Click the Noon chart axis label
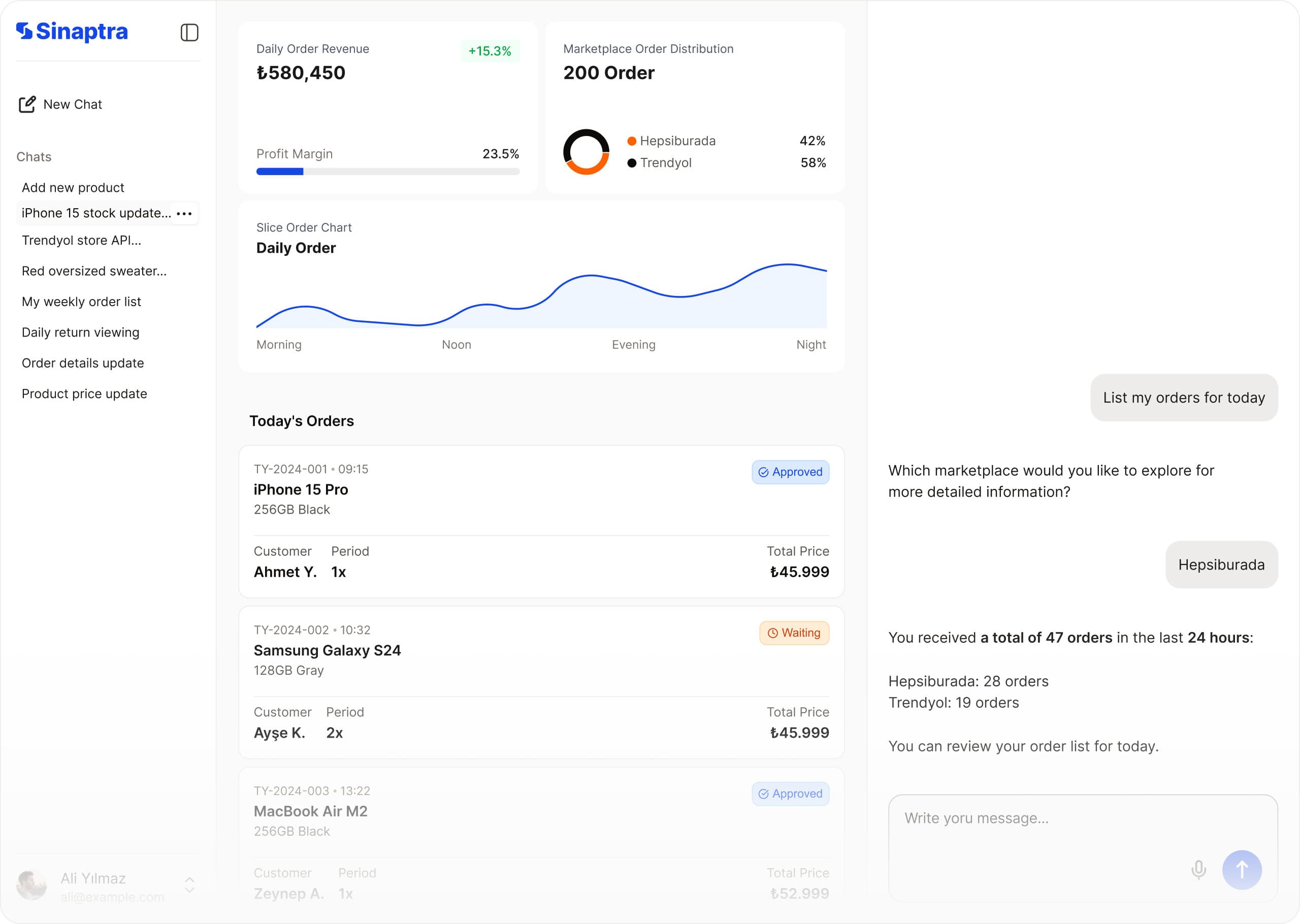This screenshot has width=1300, height=924. coord(457,345)
